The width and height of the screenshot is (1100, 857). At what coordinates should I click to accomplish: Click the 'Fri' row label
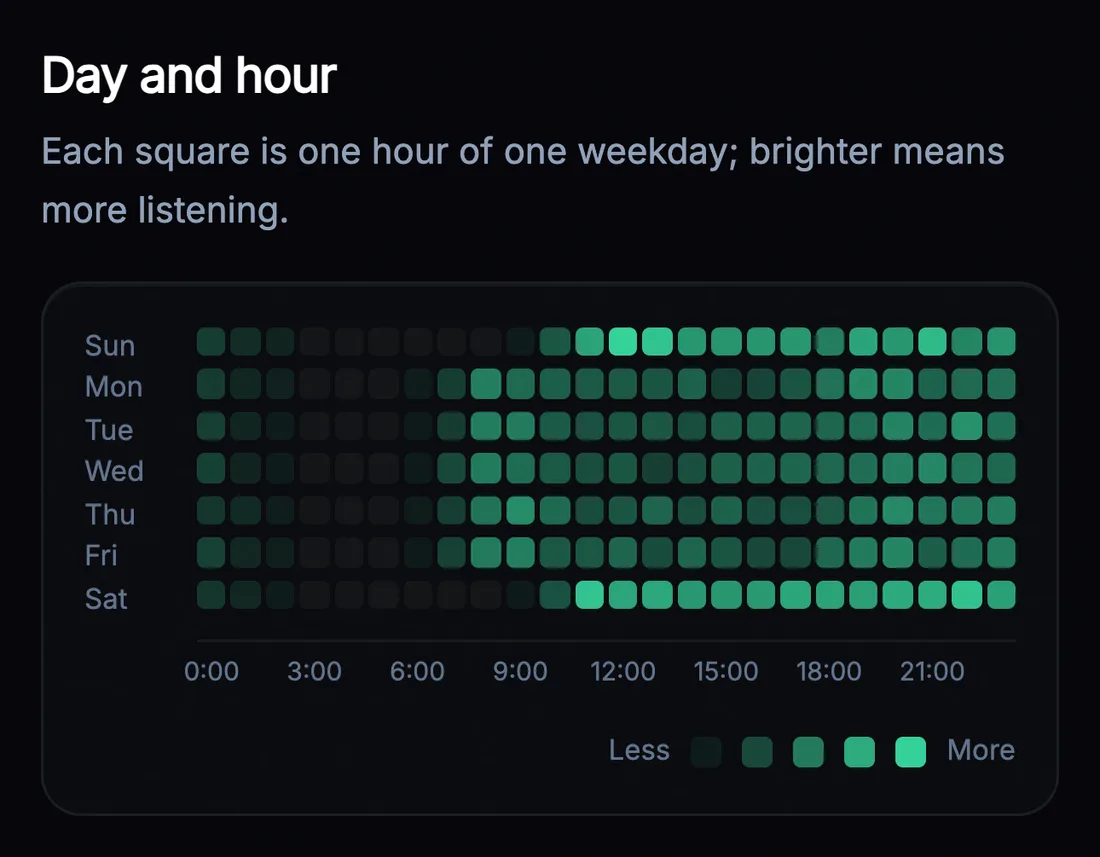[x=101, y=556]
